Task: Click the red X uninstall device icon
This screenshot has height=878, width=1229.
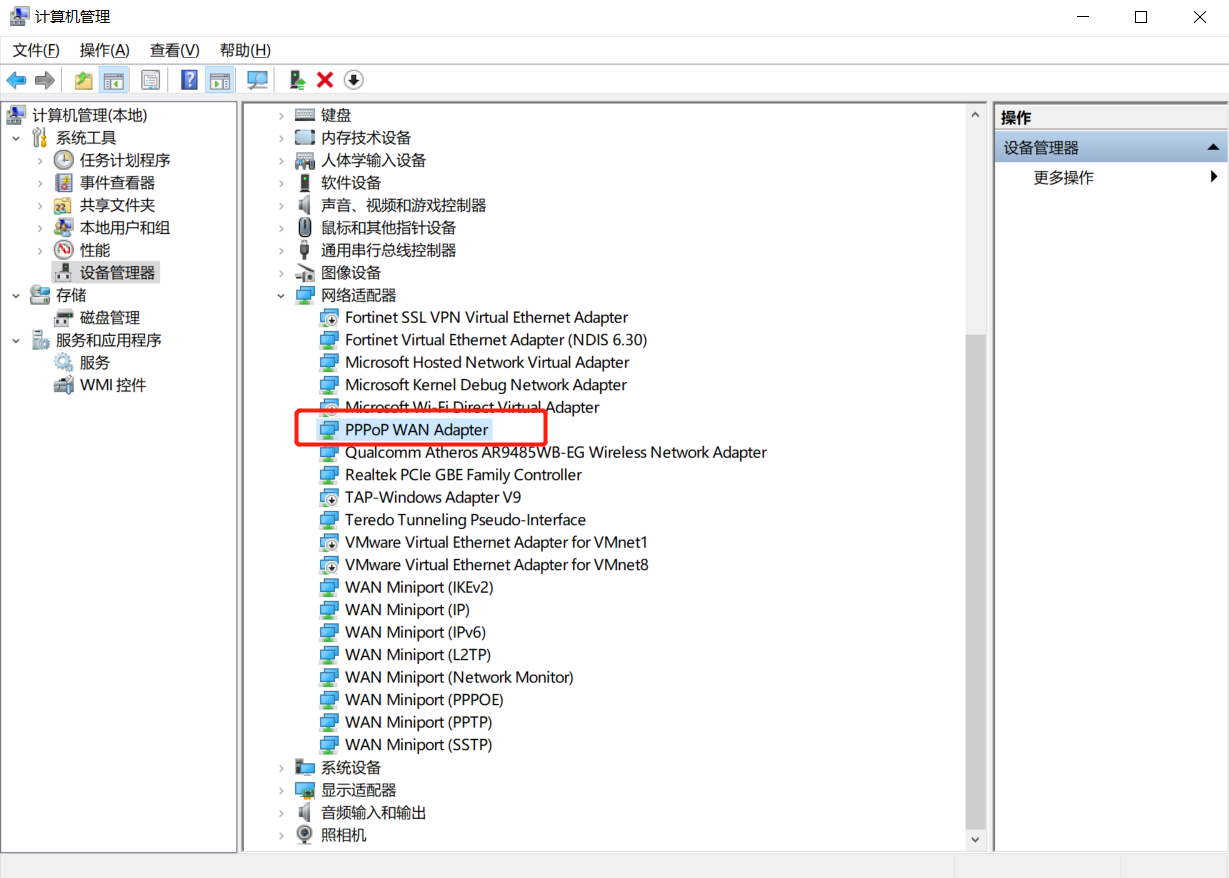Action: [x=325, y=80]
